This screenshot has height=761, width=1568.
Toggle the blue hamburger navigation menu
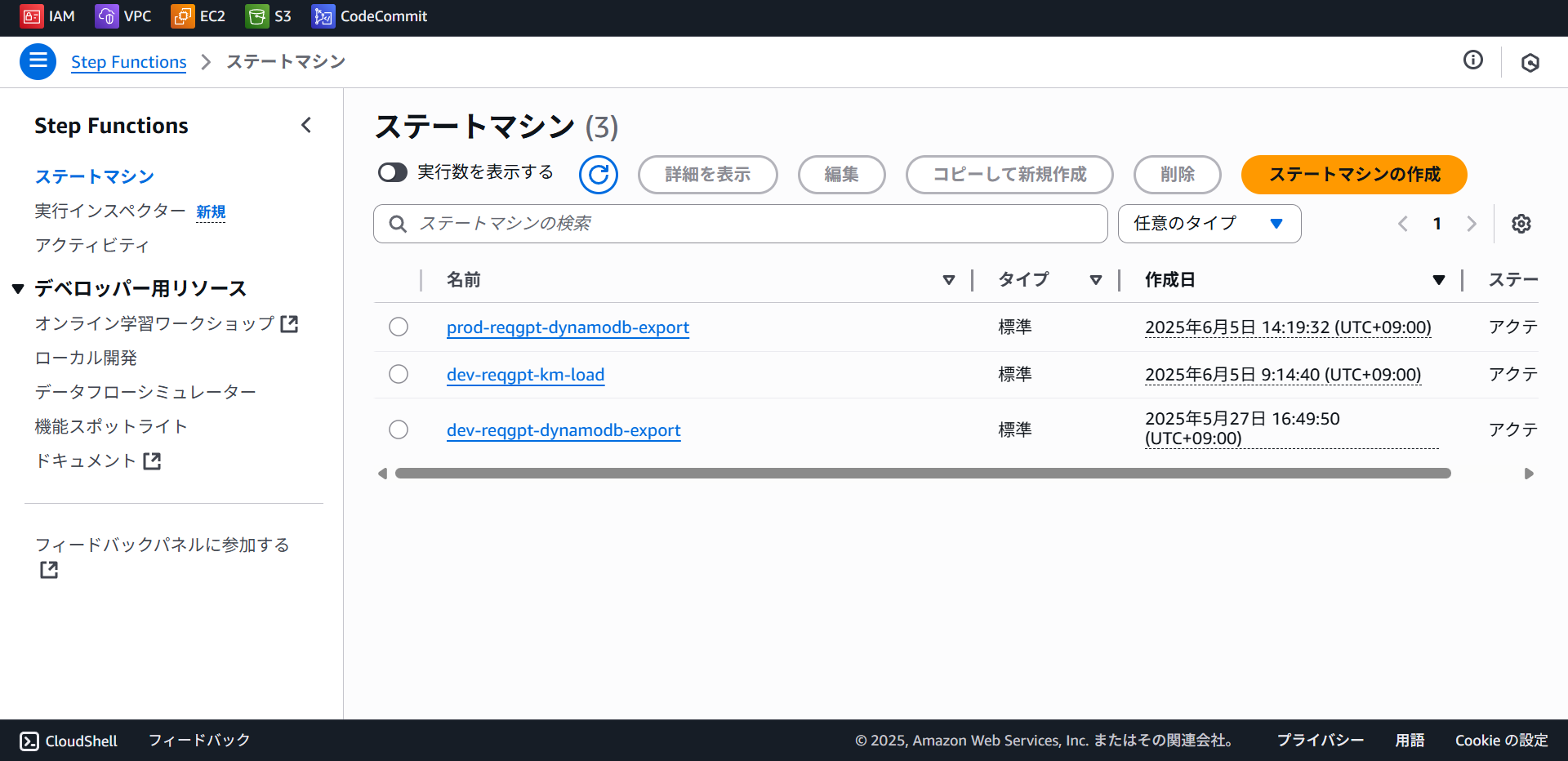[38, 61]
